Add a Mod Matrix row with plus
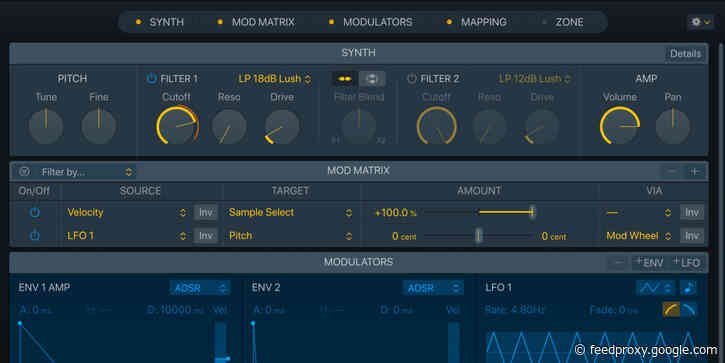 tap(694, 172)
